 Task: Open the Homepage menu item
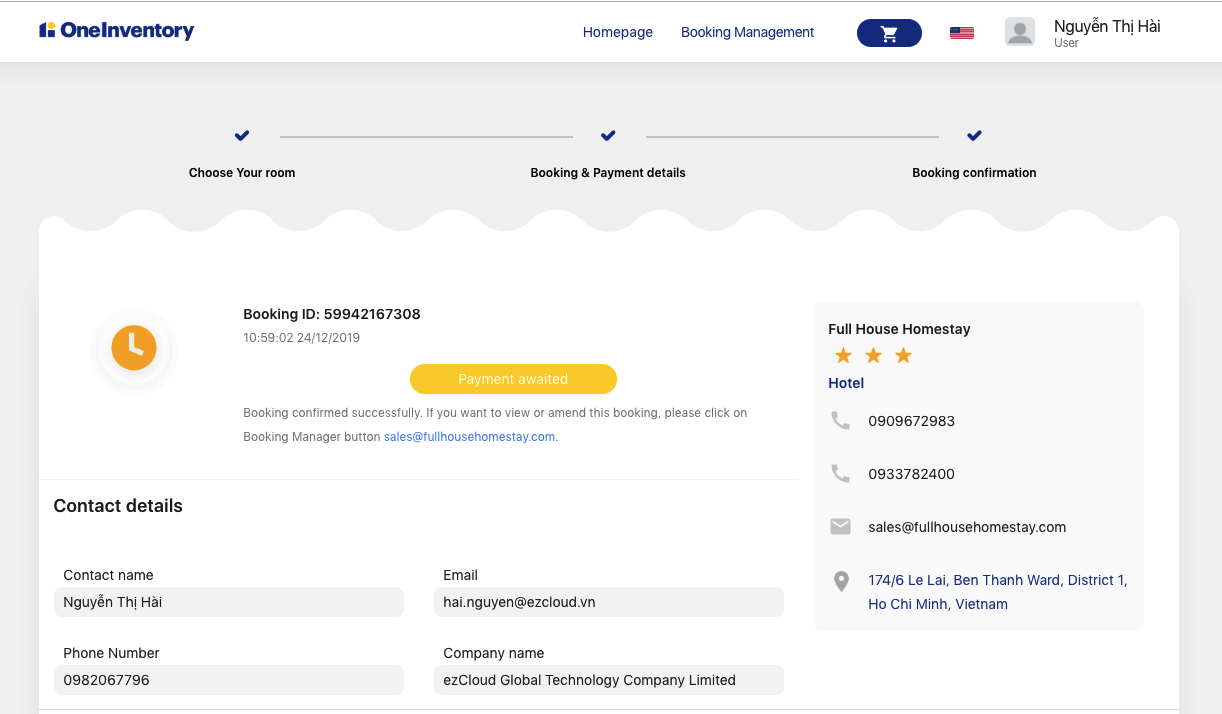(617, 33)
